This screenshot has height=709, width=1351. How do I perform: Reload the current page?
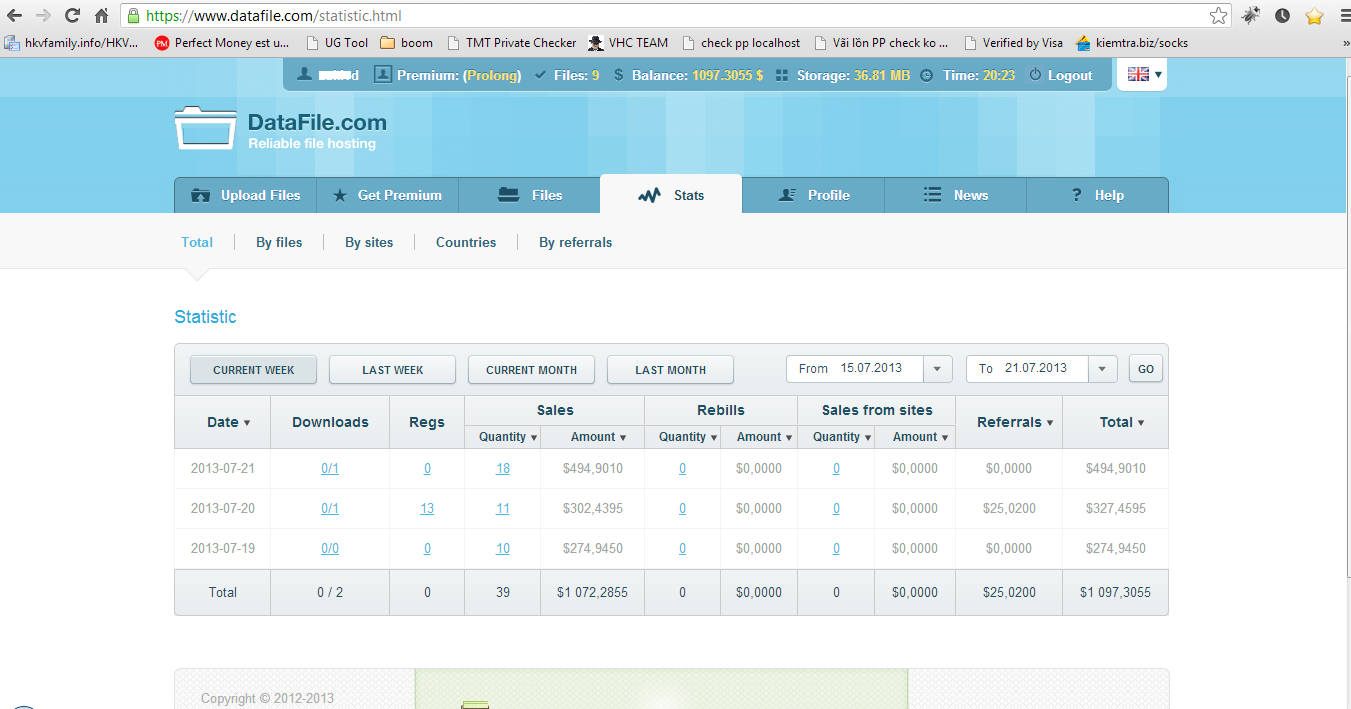pyautogui.click(x=72, y=16)
